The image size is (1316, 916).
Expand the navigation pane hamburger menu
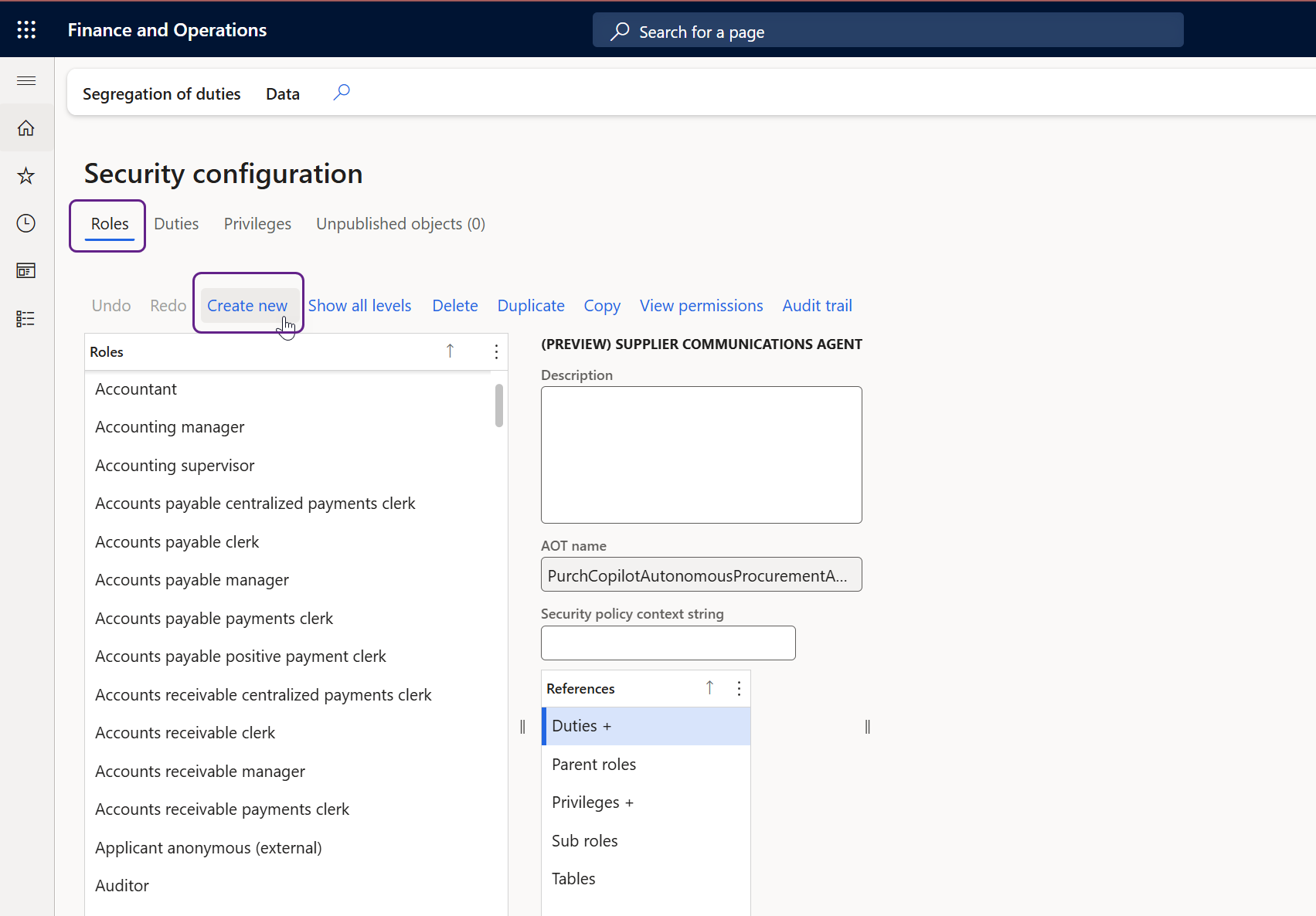point(26,80)
